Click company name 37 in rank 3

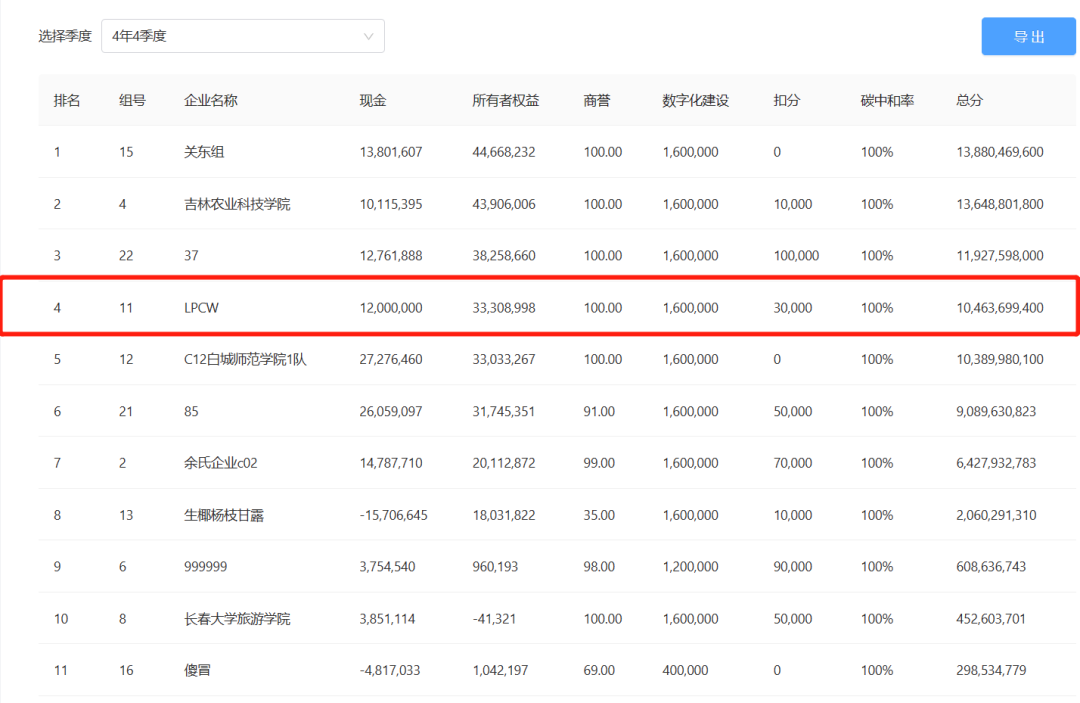point(191,255)
